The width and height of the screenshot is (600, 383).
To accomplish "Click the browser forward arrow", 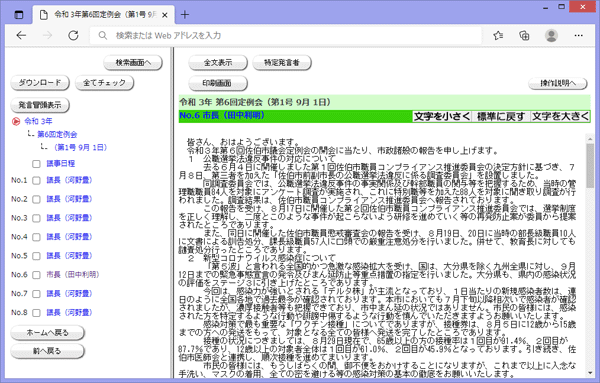I will 47,36.
